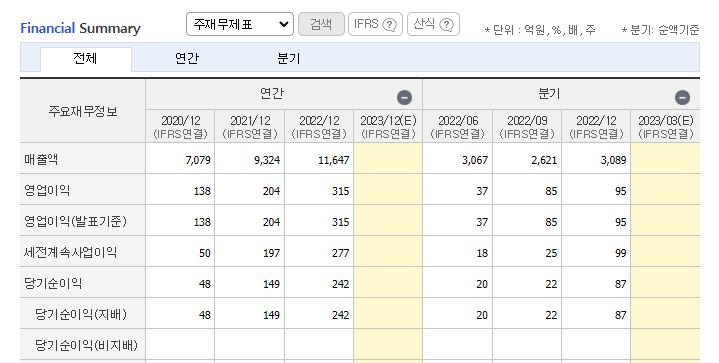Switch to the 전체 tab
Viewport: 719px width, 363px height.
(86, 59)
